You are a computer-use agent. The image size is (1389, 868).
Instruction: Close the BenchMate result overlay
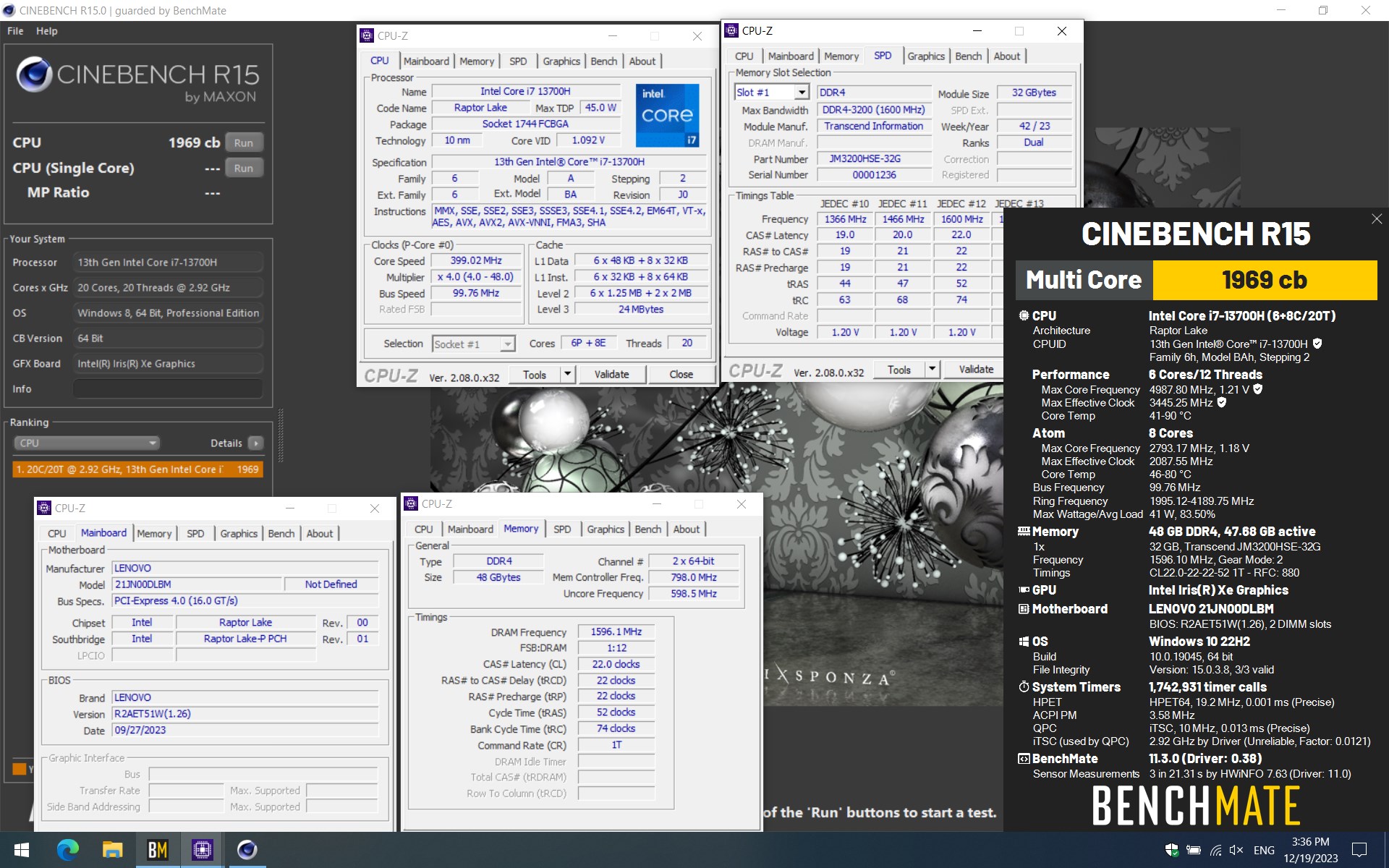pos(1376,218)
